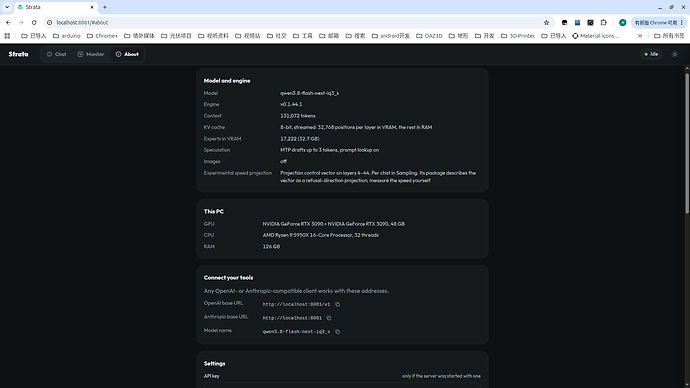Click the blue extension icon in toolbar
Image resolution: width=690 pixels, height=388 pixels.
point(577,22)
